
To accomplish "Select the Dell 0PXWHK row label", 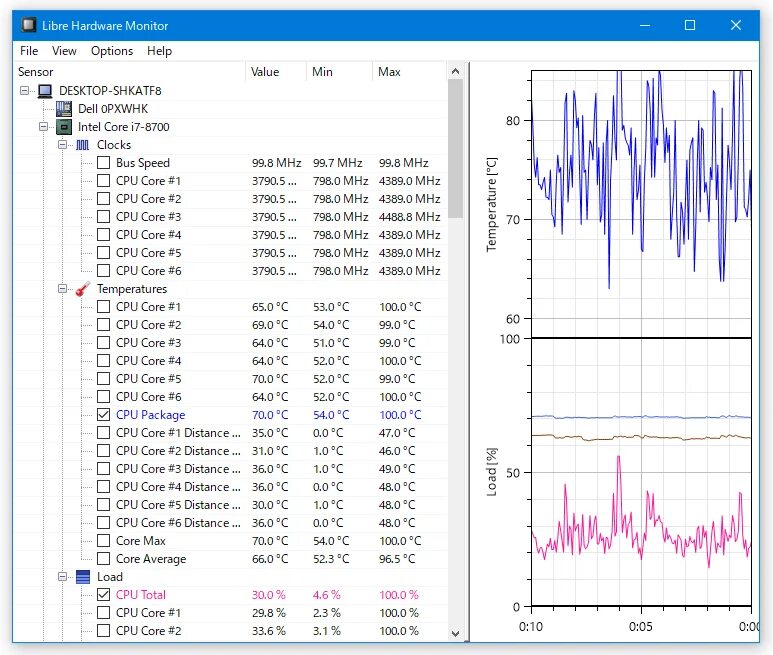I will click(x=113, y=109).
